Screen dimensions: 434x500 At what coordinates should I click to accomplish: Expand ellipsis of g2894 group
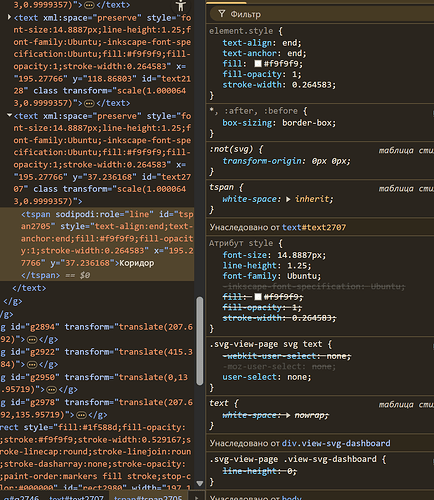pos(32,340)
